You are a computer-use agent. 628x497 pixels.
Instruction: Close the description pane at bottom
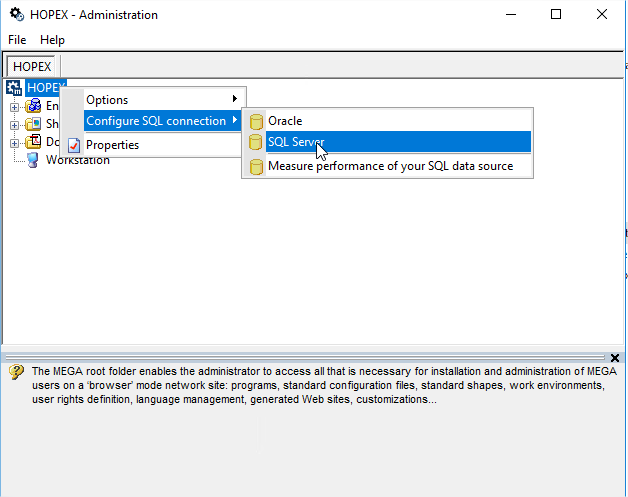pyautogui.click(x=614, y=358)
